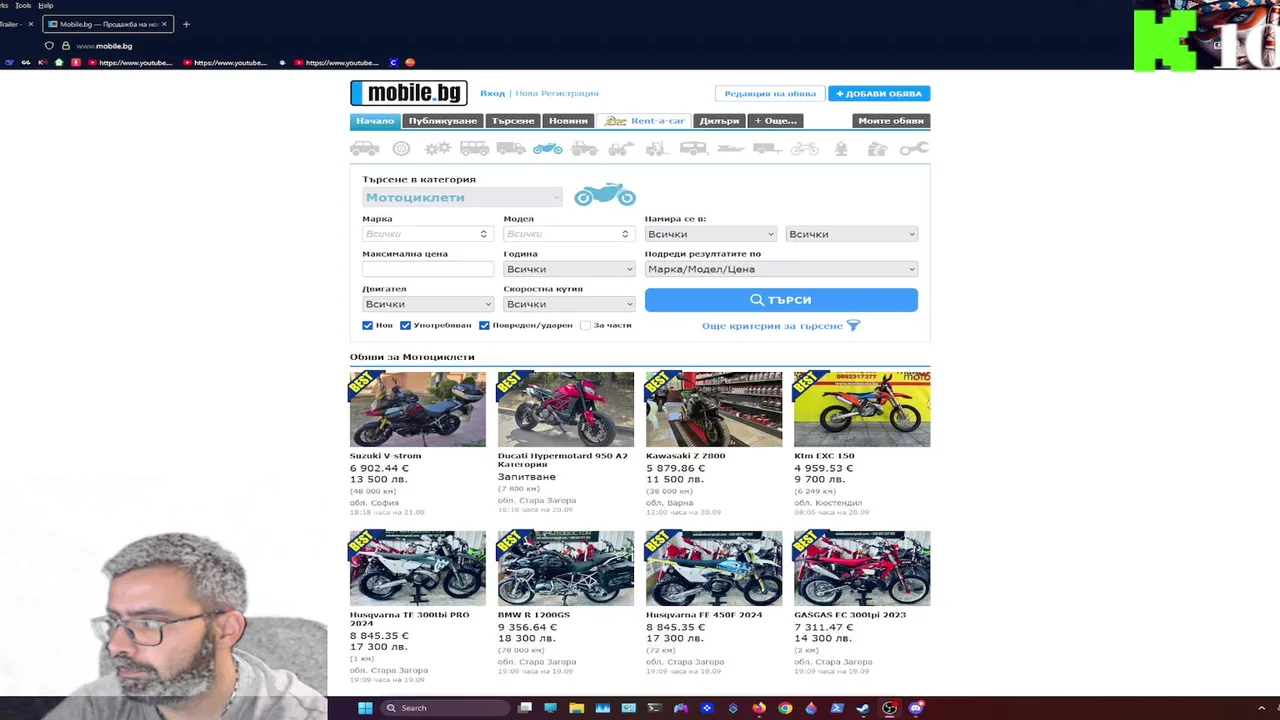The image size is (1280, 720).
Task: Click the Максимална цена input field
Action: (x=427, y=269)
